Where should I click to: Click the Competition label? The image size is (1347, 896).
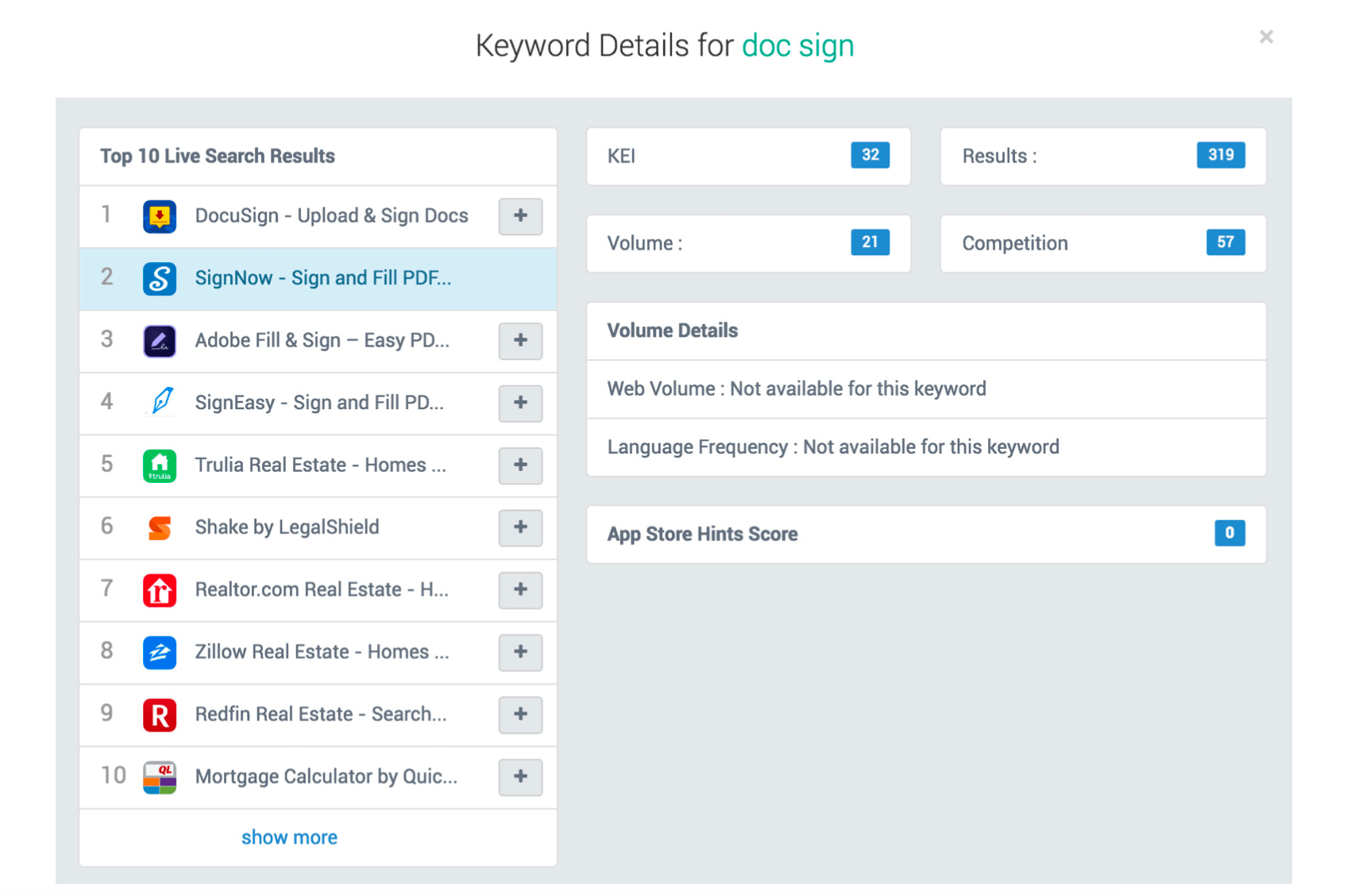pos(1015,244)
